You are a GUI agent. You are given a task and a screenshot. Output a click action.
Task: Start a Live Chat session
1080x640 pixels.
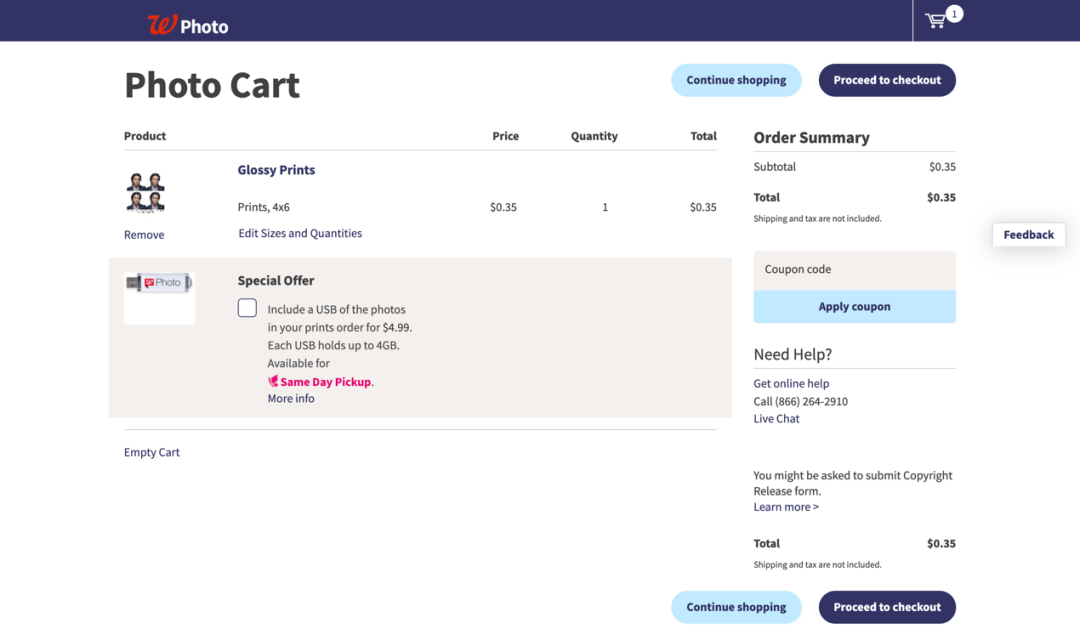coord(776,418)
